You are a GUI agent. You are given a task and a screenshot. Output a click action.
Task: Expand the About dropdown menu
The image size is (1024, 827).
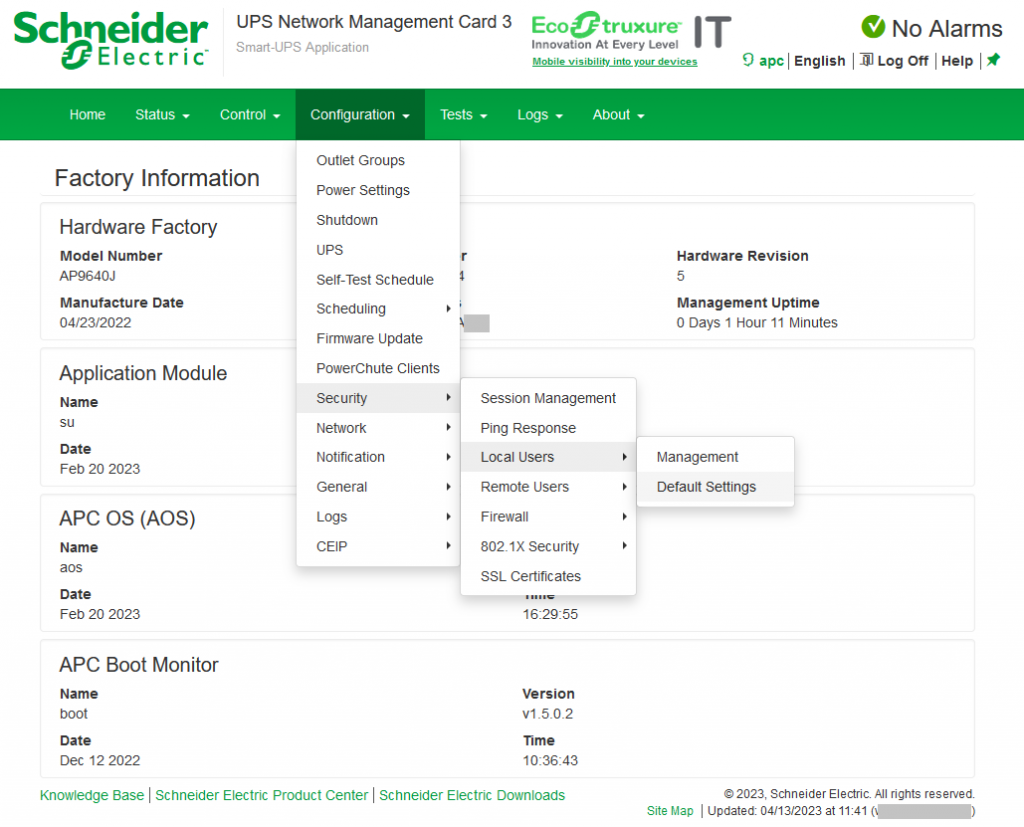coord(618,115)
